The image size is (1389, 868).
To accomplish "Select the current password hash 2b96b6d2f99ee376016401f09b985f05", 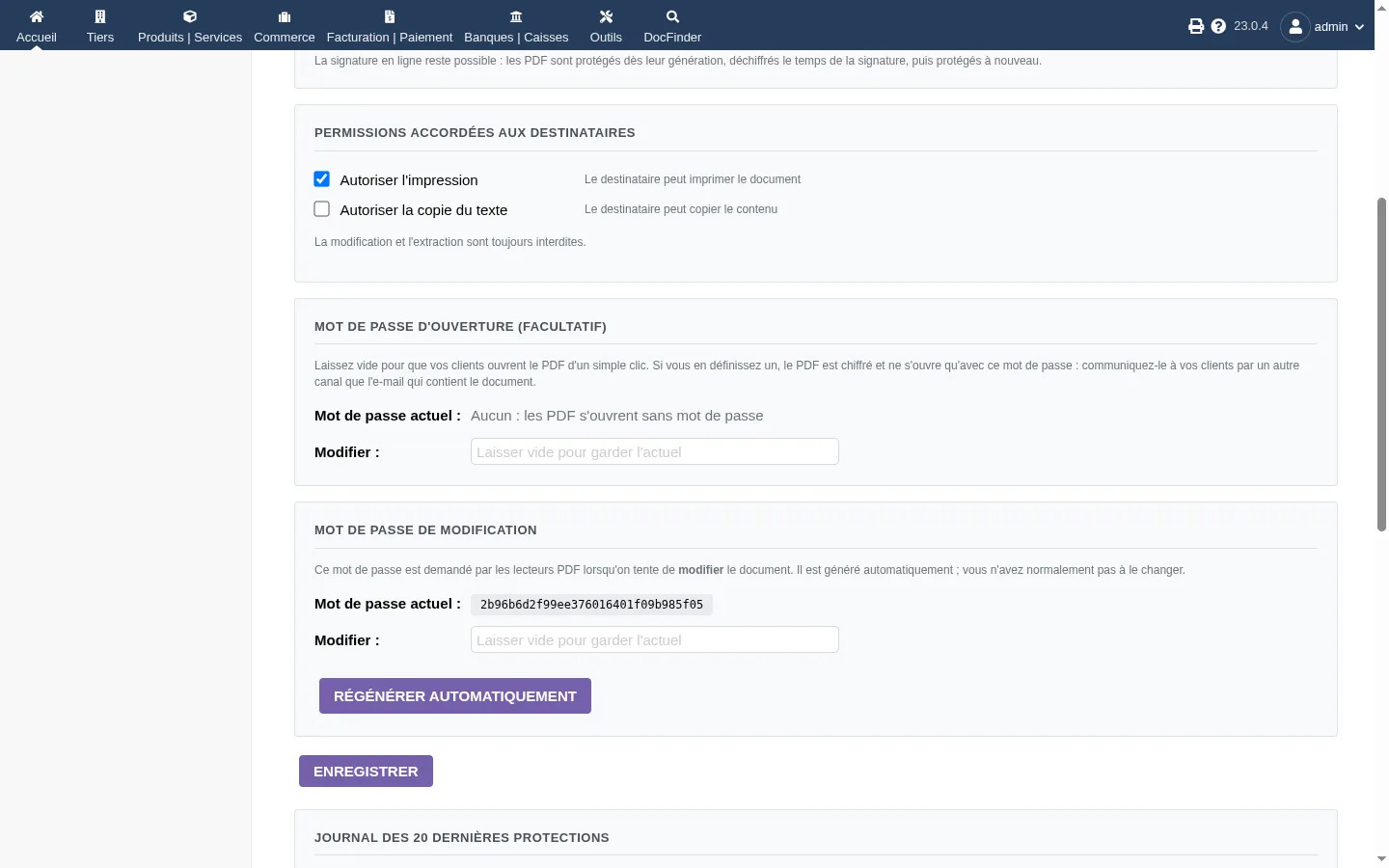I will [x=592, y=605].
